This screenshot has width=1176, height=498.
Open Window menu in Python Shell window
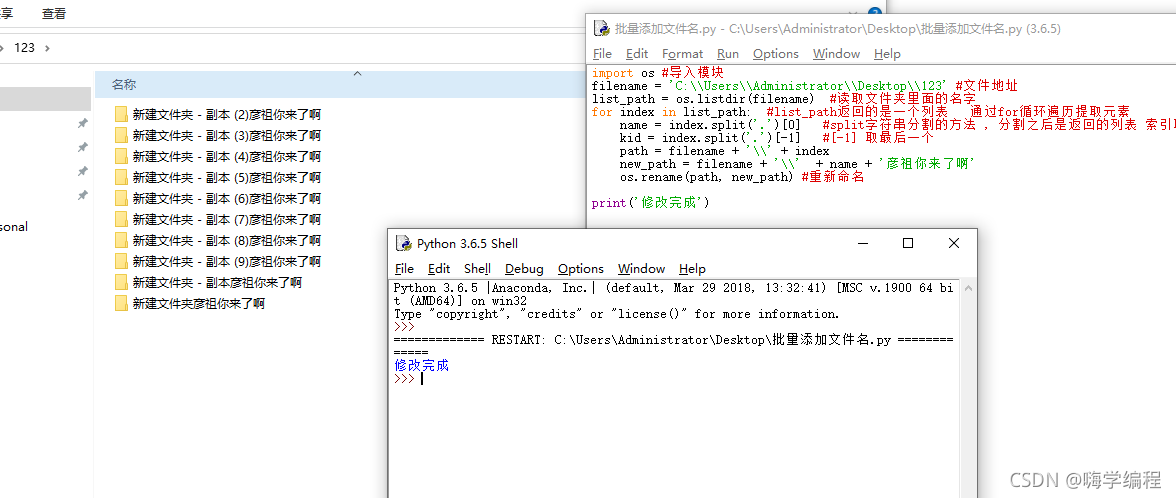tap(641, 268)
